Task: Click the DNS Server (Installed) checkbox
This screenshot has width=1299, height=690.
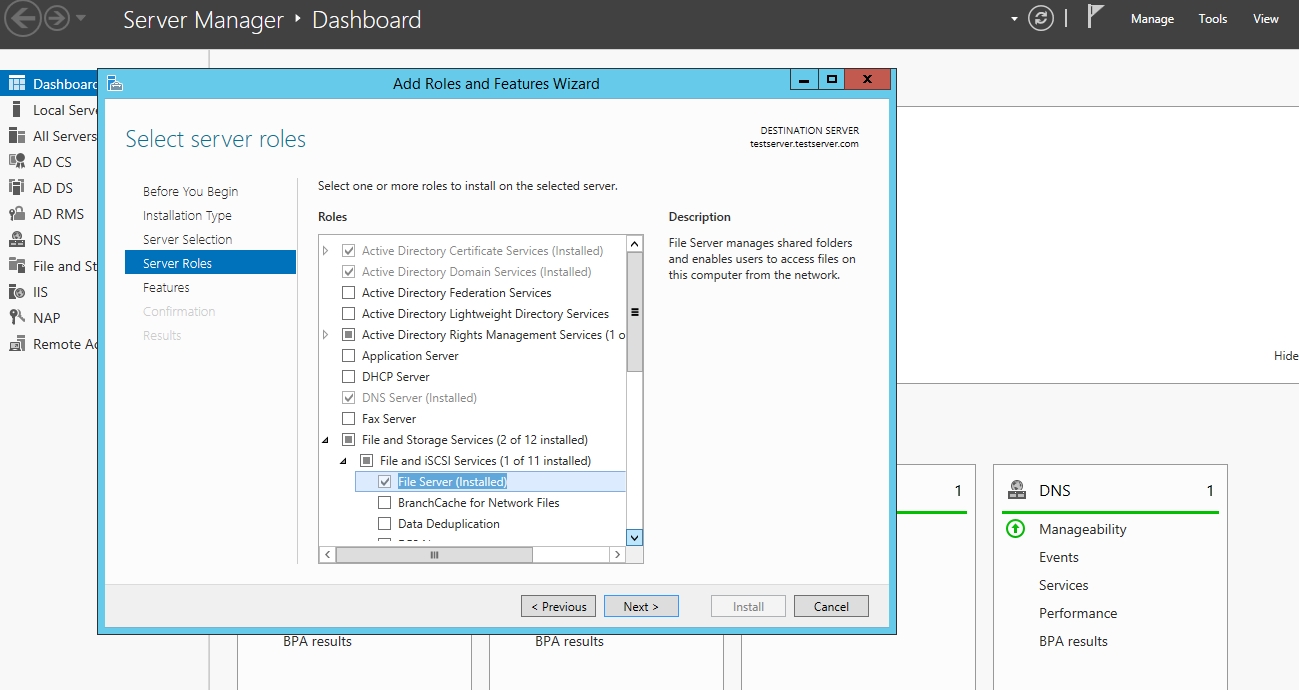Action: (x=348, y=398)
